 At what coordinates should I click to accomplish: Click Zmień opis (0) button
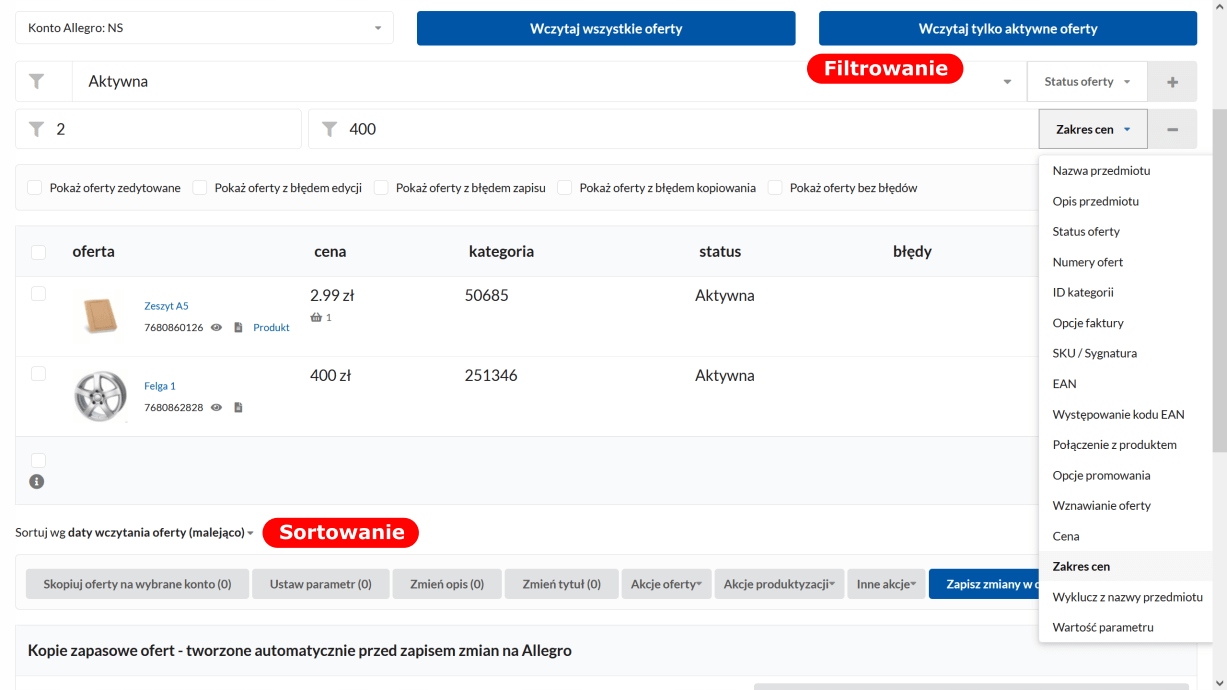[447, 584]
